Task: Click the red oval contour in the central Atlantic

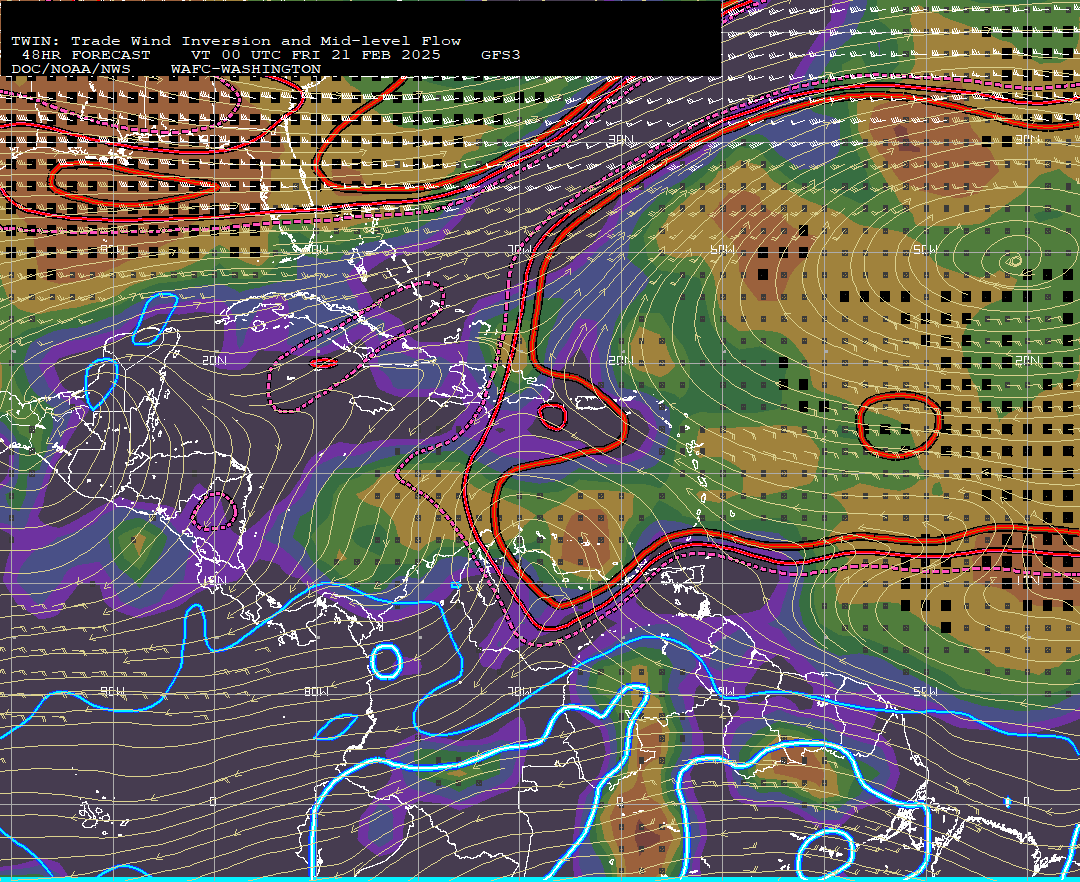Action: coord(899,425)
